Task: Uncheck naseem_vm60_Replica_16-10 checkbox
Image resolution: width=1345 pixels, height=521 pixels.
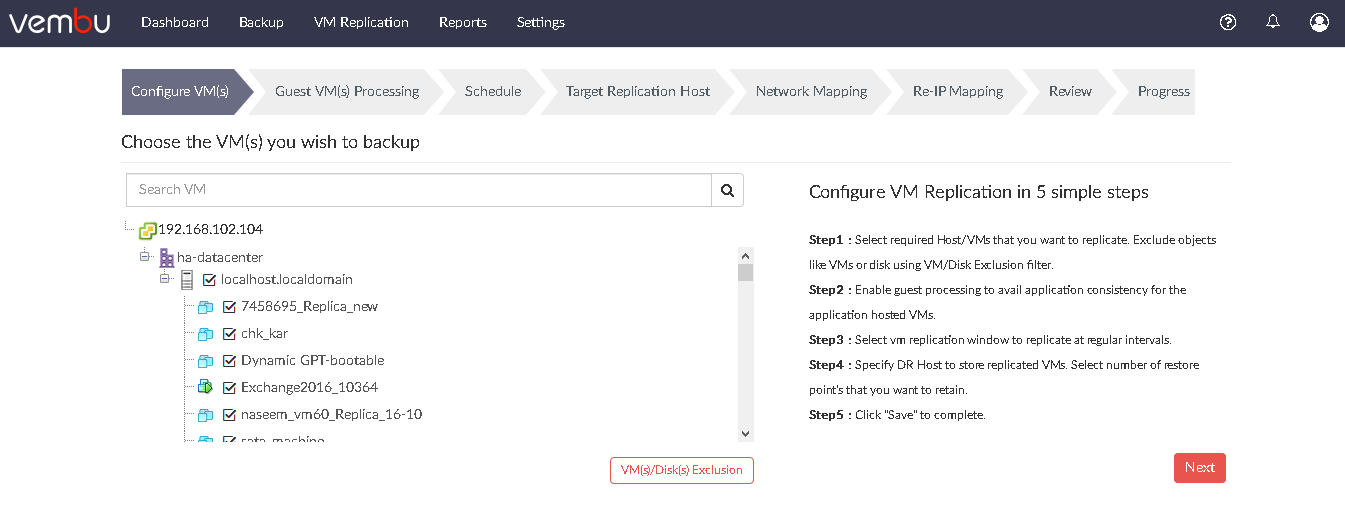Action: (x=229, y=415)
